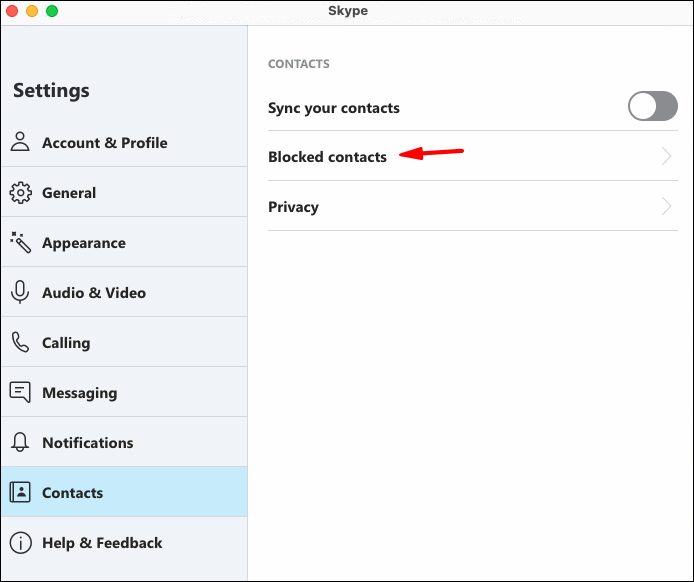Click the Appearance magic wand icon
Image resolution: width=694 pixels, height=582 pixels.
point(20,242)
